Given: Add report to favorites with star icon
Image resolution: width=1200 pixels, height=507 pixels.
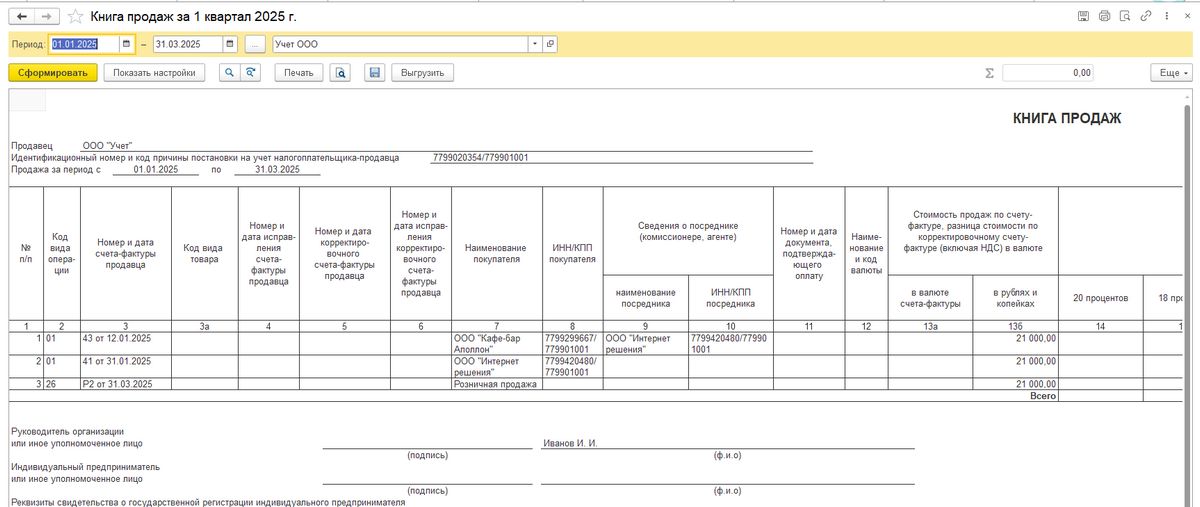Looking at the screenshot, I should (x=74, y=17).
